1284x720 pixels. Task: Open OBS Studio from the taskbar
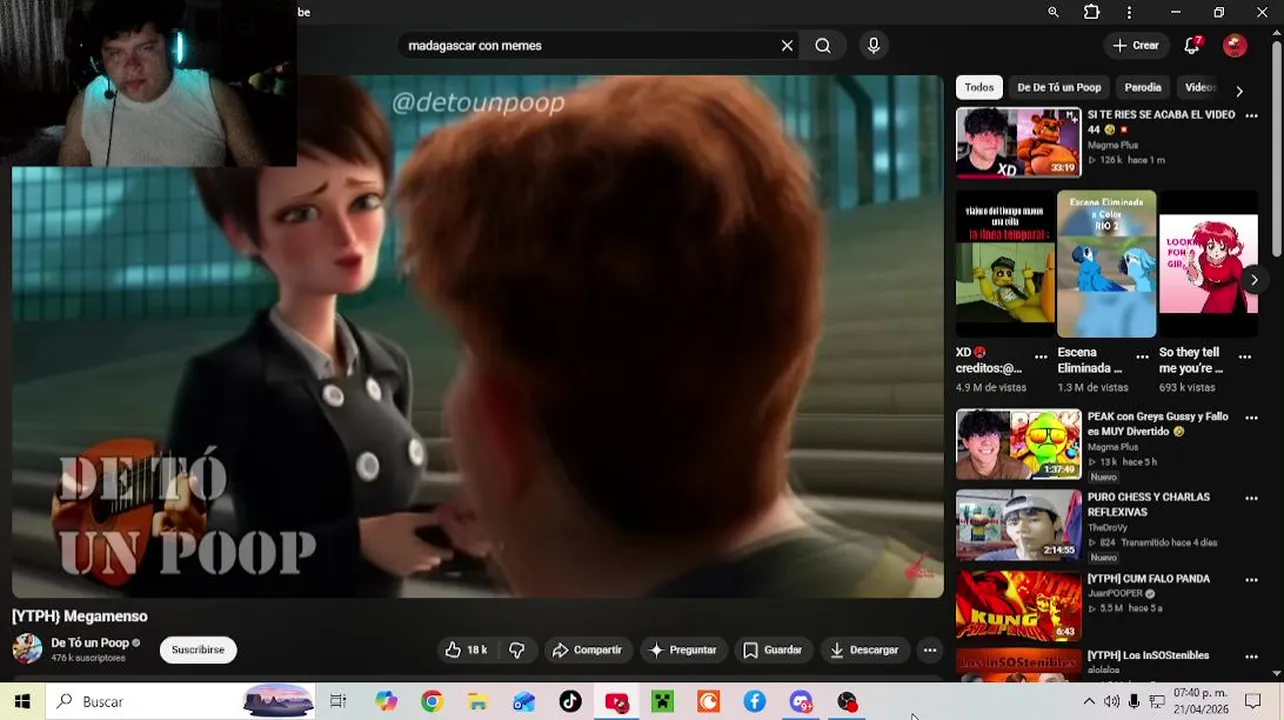coord(847,702)
